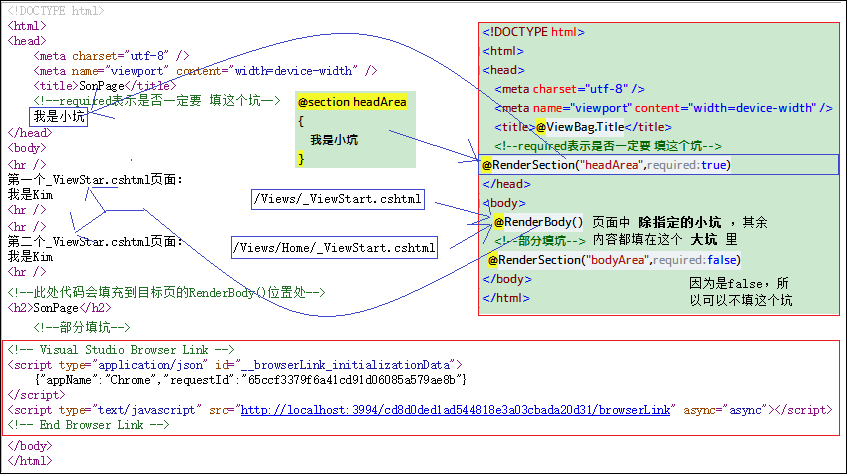Click the async="async" attribute
847x474 pixels.
point(725,410)
